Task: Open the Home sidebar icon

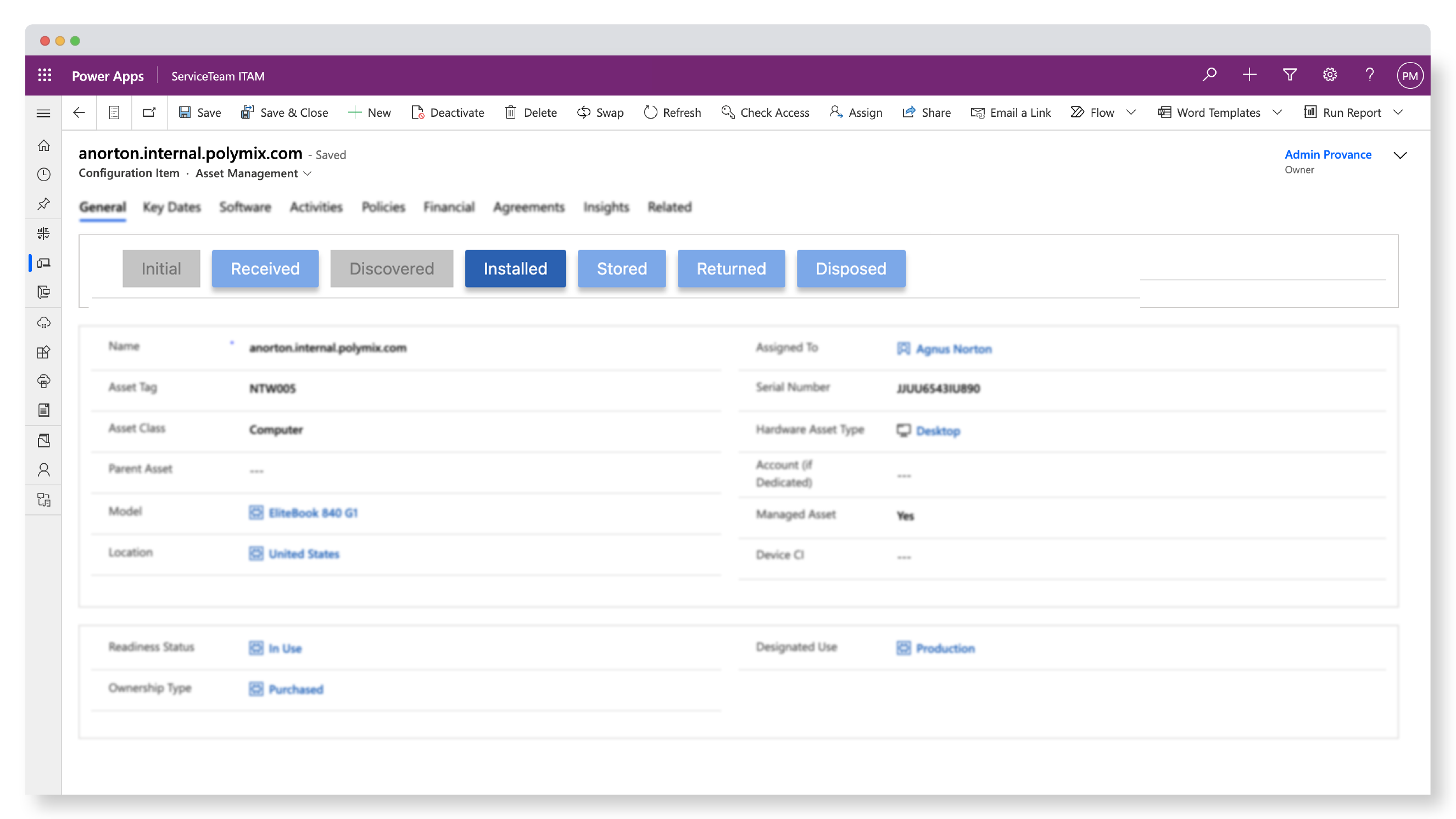Action: pos(43,145)
